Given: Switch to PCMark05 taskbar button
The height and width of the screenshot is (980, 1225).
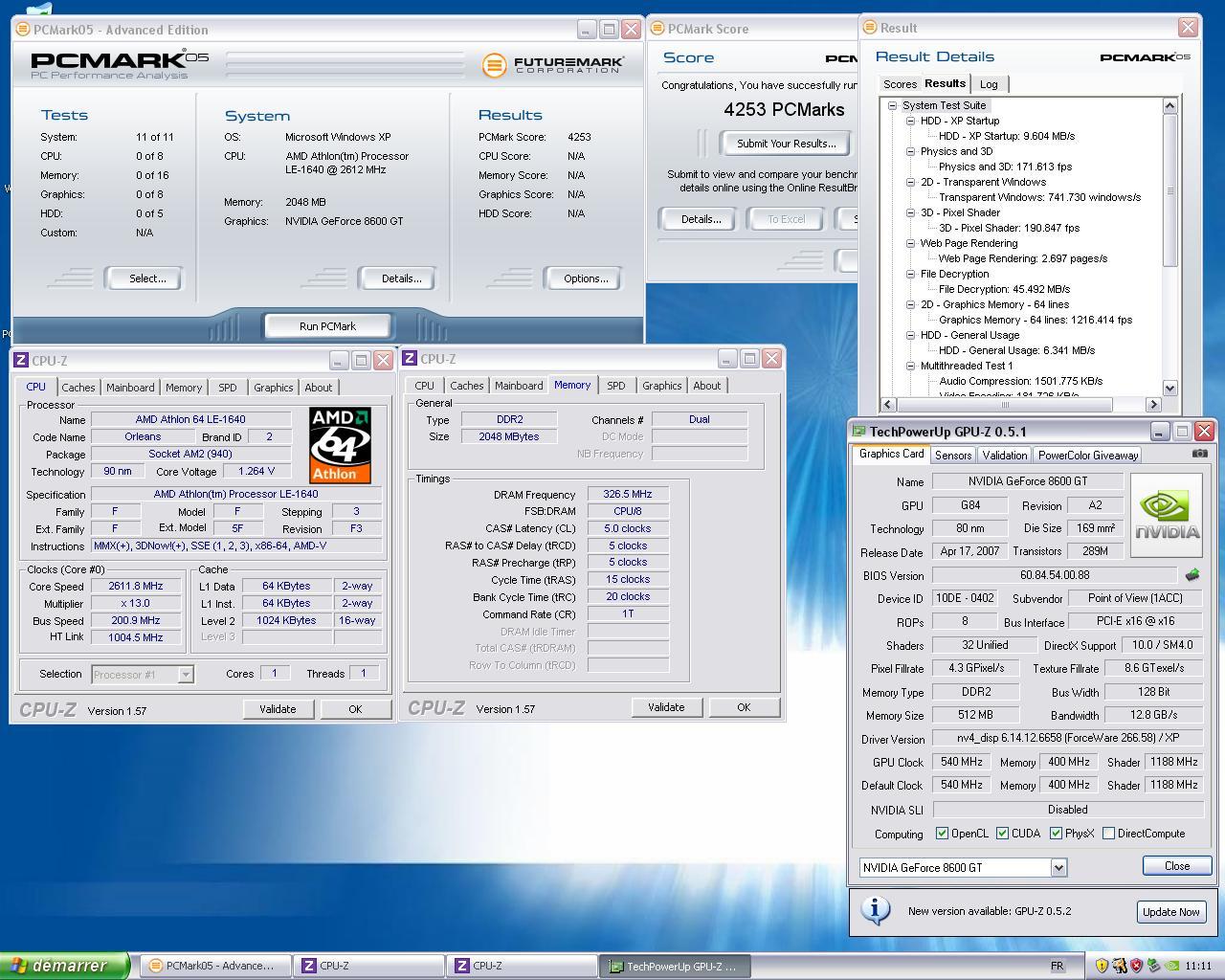Looking at the screenshot, I should 216,967.
